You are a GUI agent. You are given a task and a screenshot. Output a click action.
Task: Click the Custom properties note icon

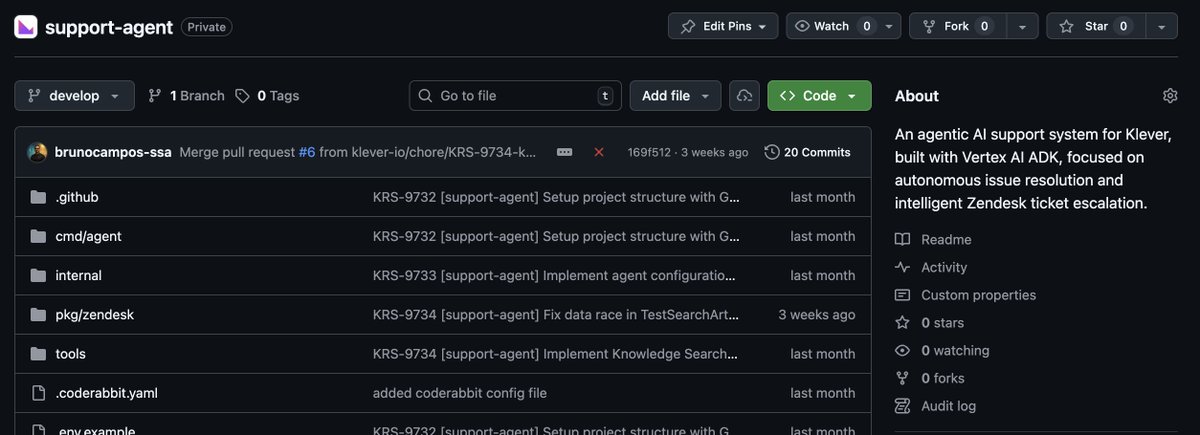[x=903, y=295]
